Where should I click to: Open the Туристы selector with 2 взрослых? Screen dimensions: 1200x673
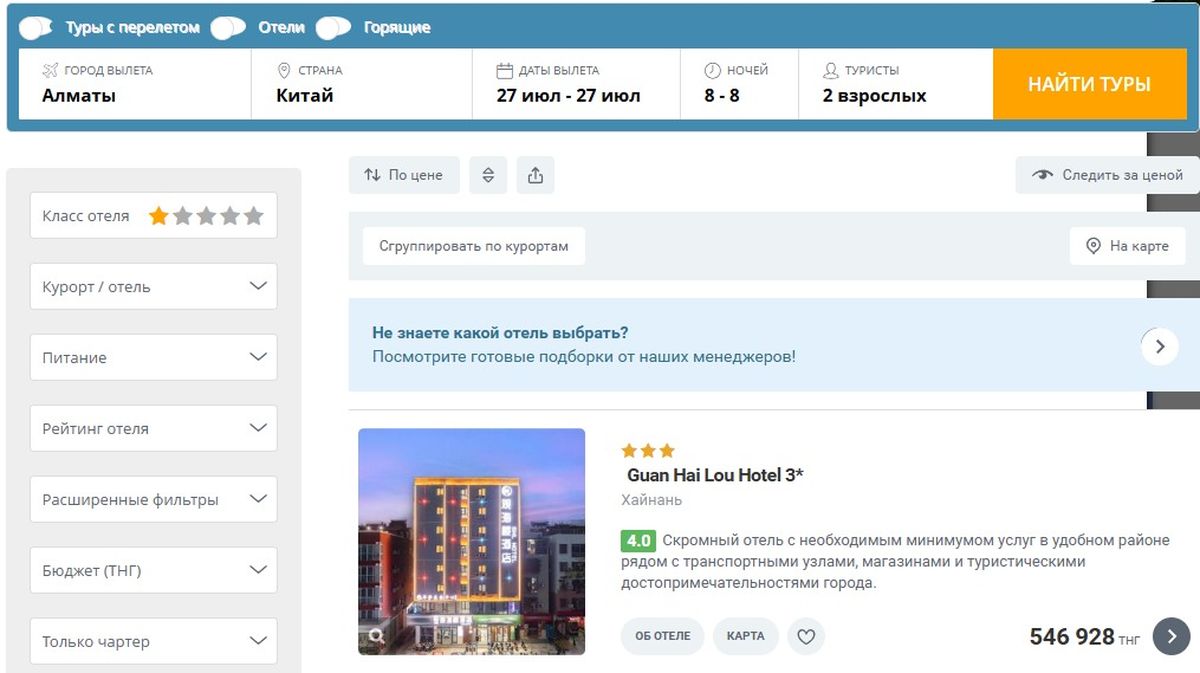coord(895,84)
